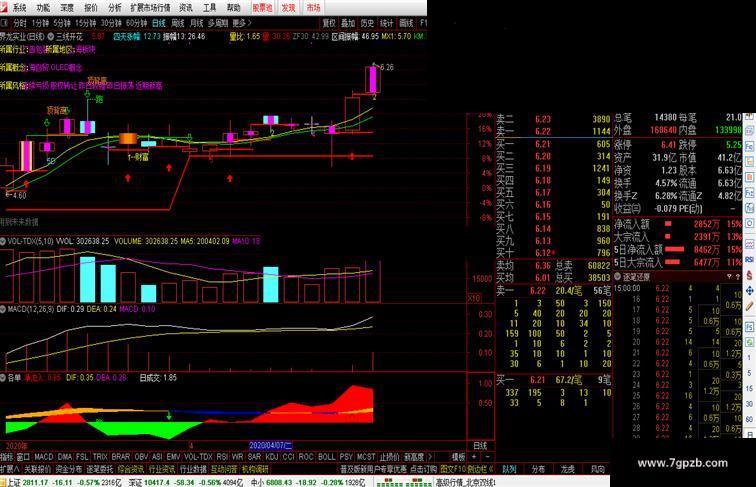The image size is (756, 487).
Task: Select the 15分钟 chart period
Action: tap(86, 23)
